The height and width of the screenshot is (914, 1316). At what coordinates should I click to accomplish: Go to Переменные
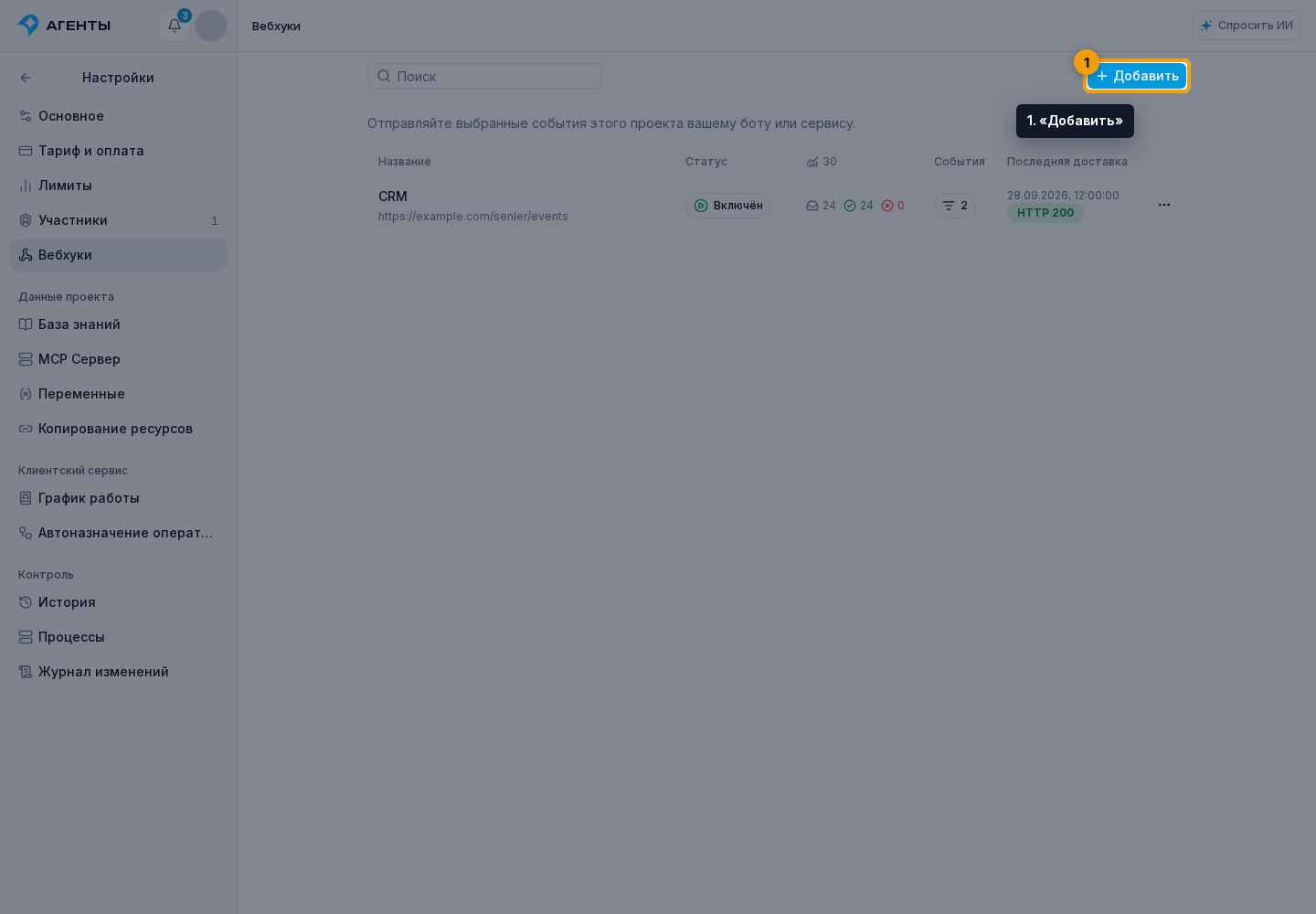point(118,394)
